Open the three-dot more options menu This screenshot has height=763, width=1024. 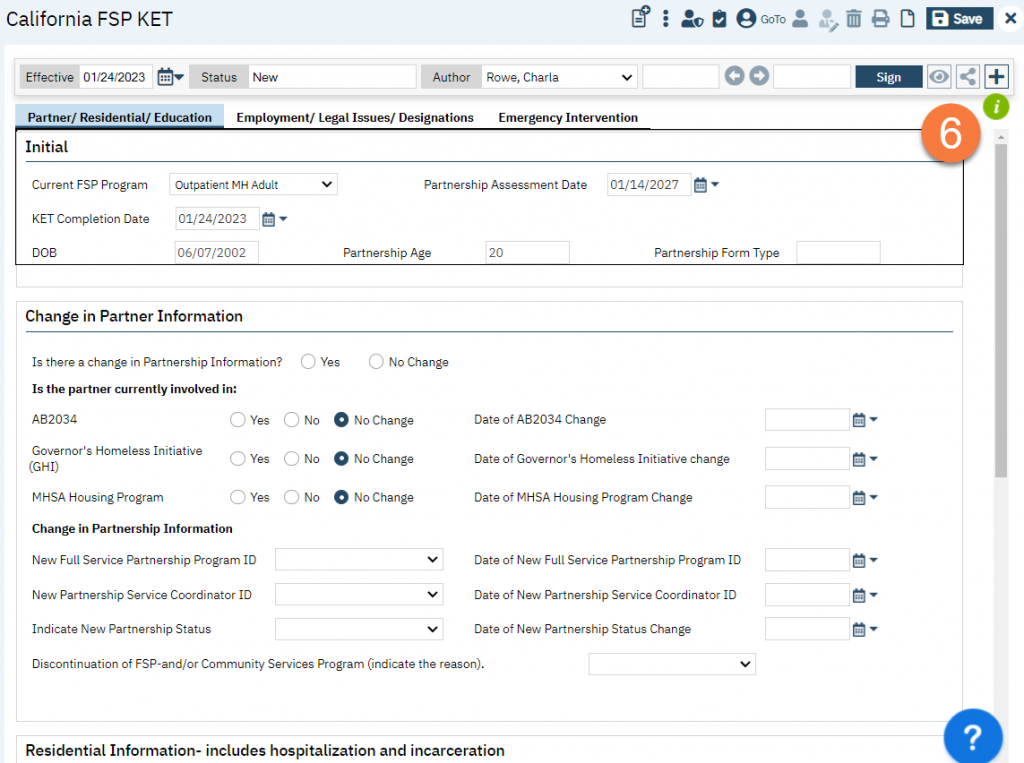pos(666,18)
